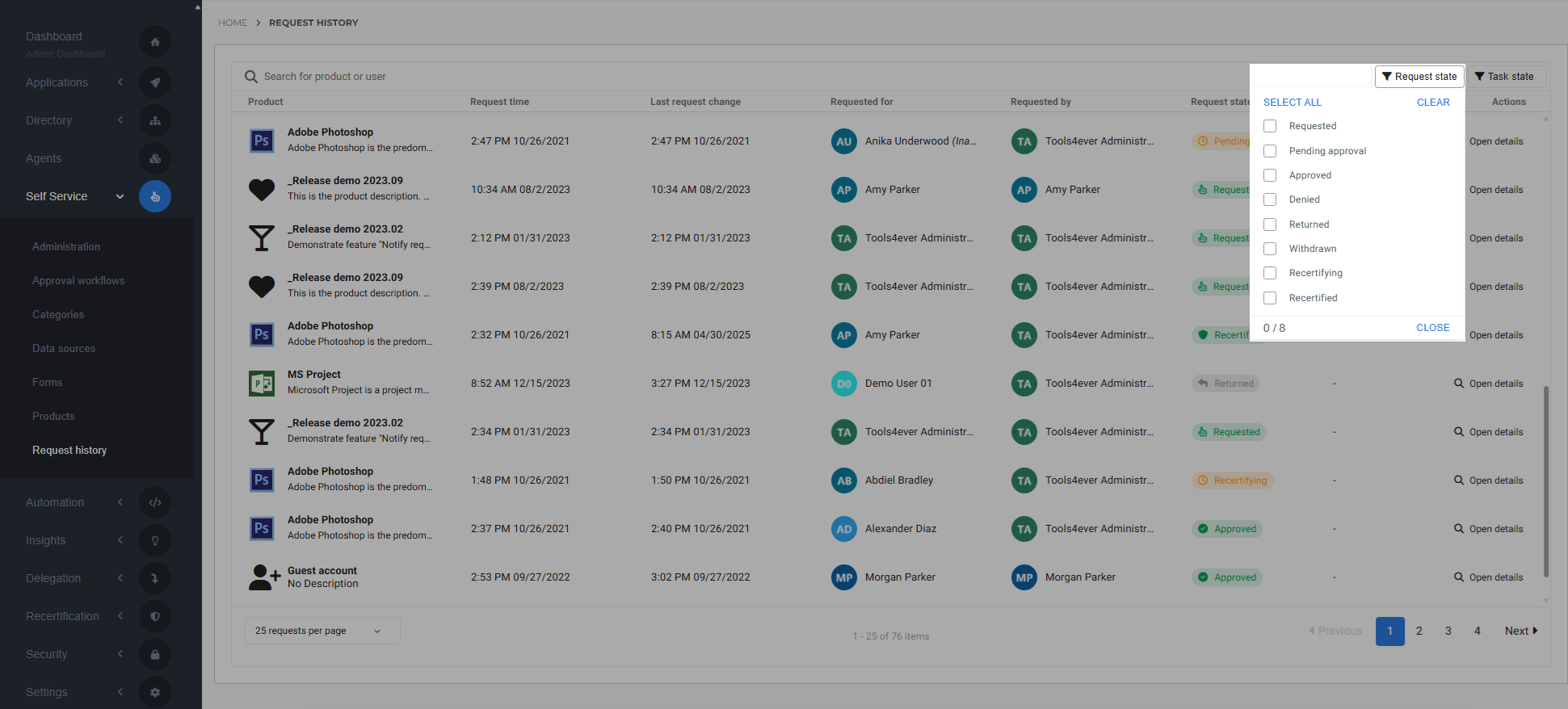Enable the Recertified filter checkbox
Image resolution: width=1568 pixels, height=709 pixels.
[1270, 298]
